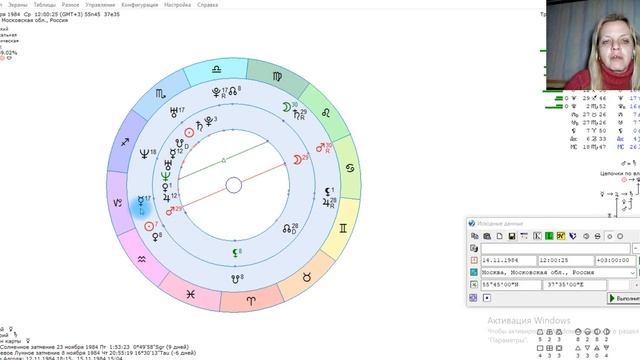
Task: Click the new blank chart page icon
Action: [x=500, y=236]
